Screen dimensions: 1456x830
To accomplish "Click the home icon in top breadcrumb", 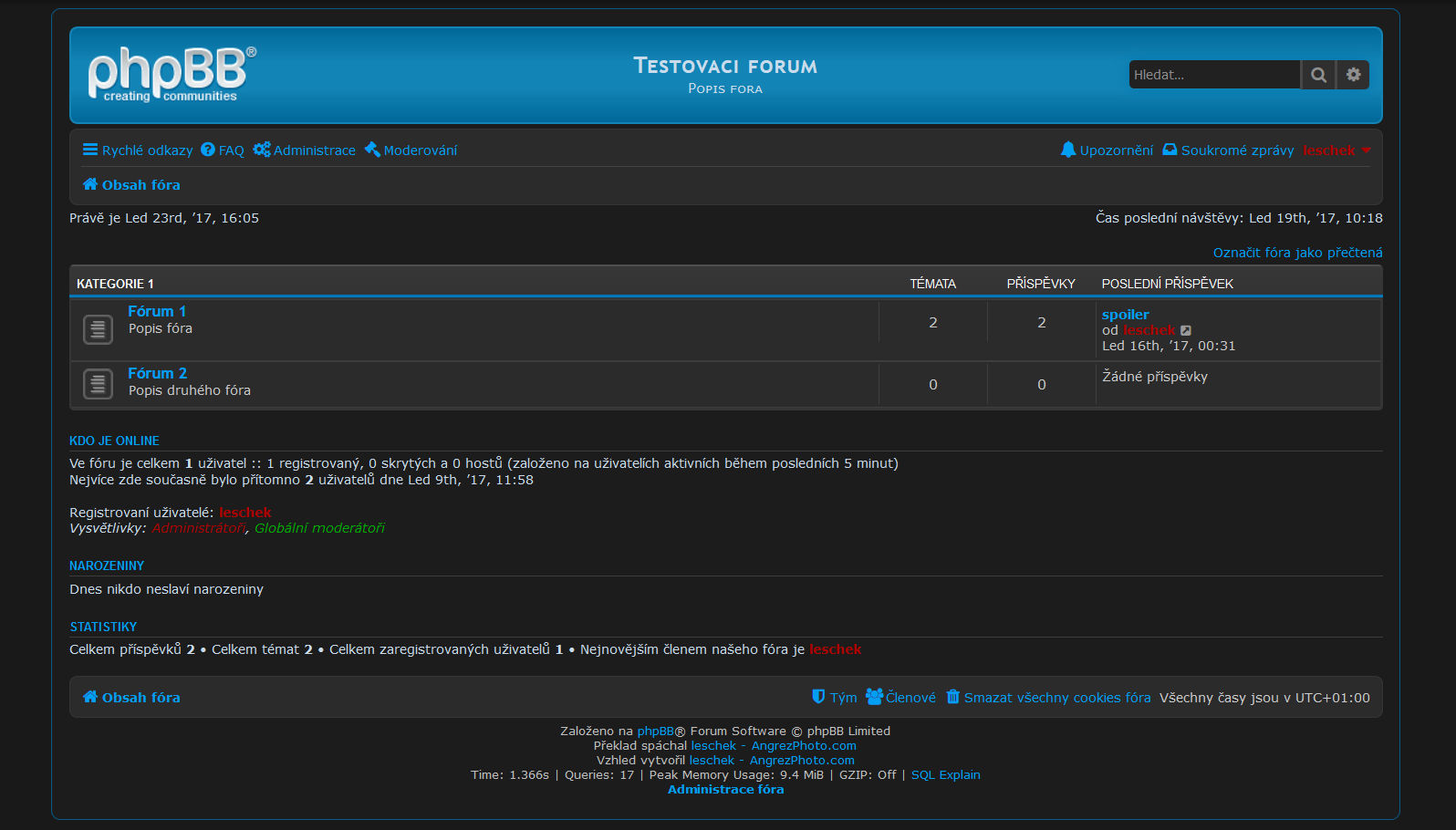I will (x=90, y=184).
